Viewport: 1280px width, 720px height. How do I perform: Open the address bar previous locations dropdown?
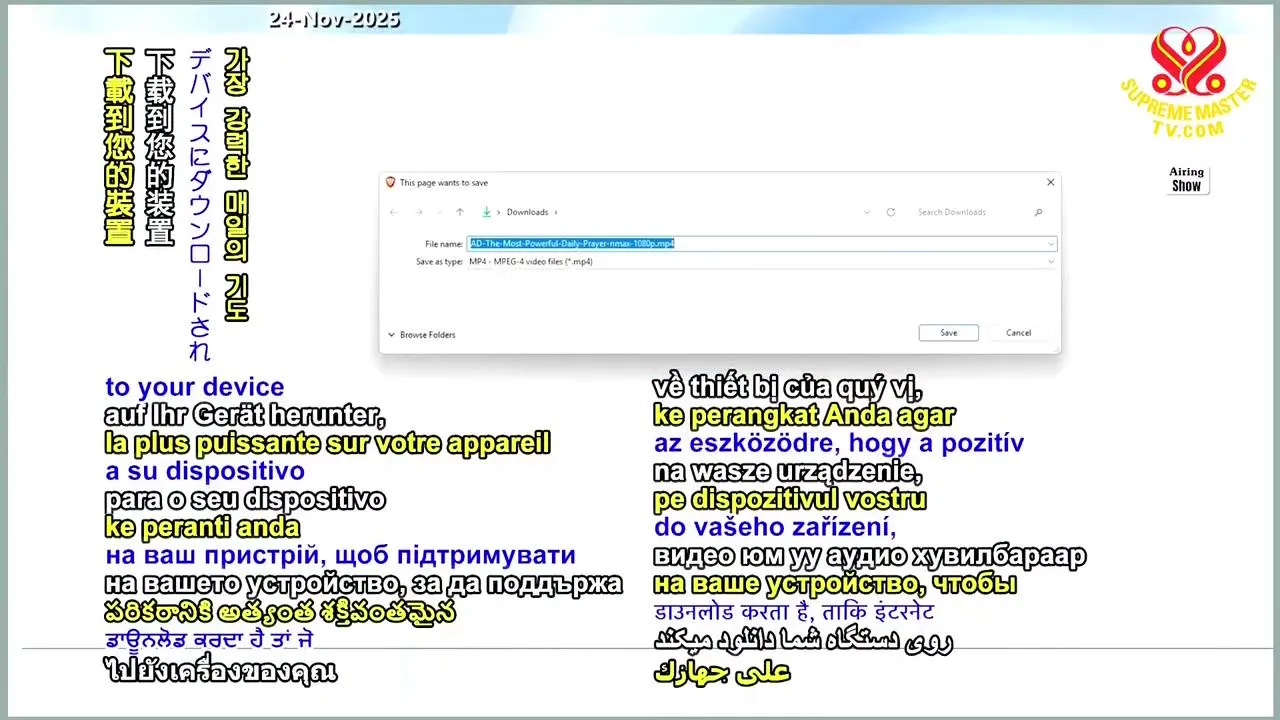click(x=866, y=212)
